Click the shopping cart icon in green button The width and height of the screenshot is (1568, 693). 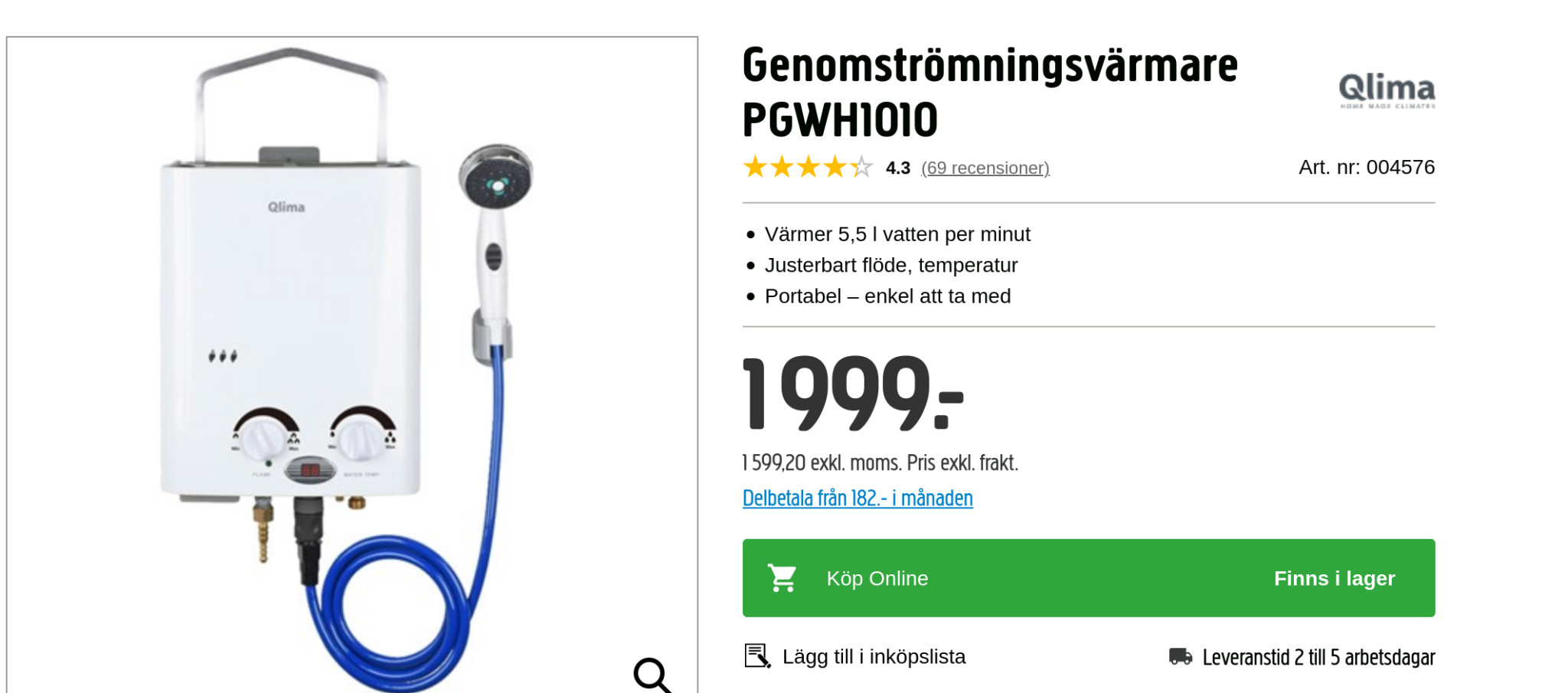pyautogui.click(x=782, y=578)
